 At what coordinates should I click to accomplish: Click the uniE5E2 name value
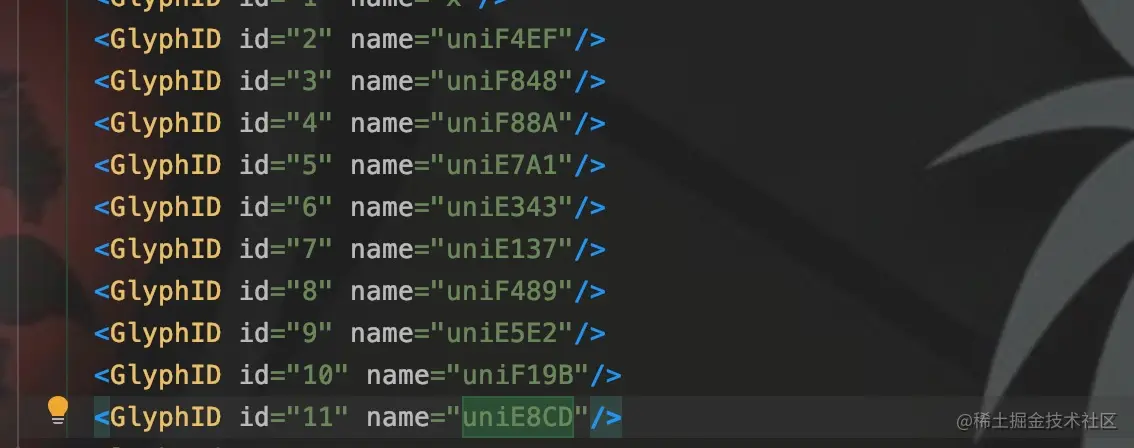[x=502, y=333]
